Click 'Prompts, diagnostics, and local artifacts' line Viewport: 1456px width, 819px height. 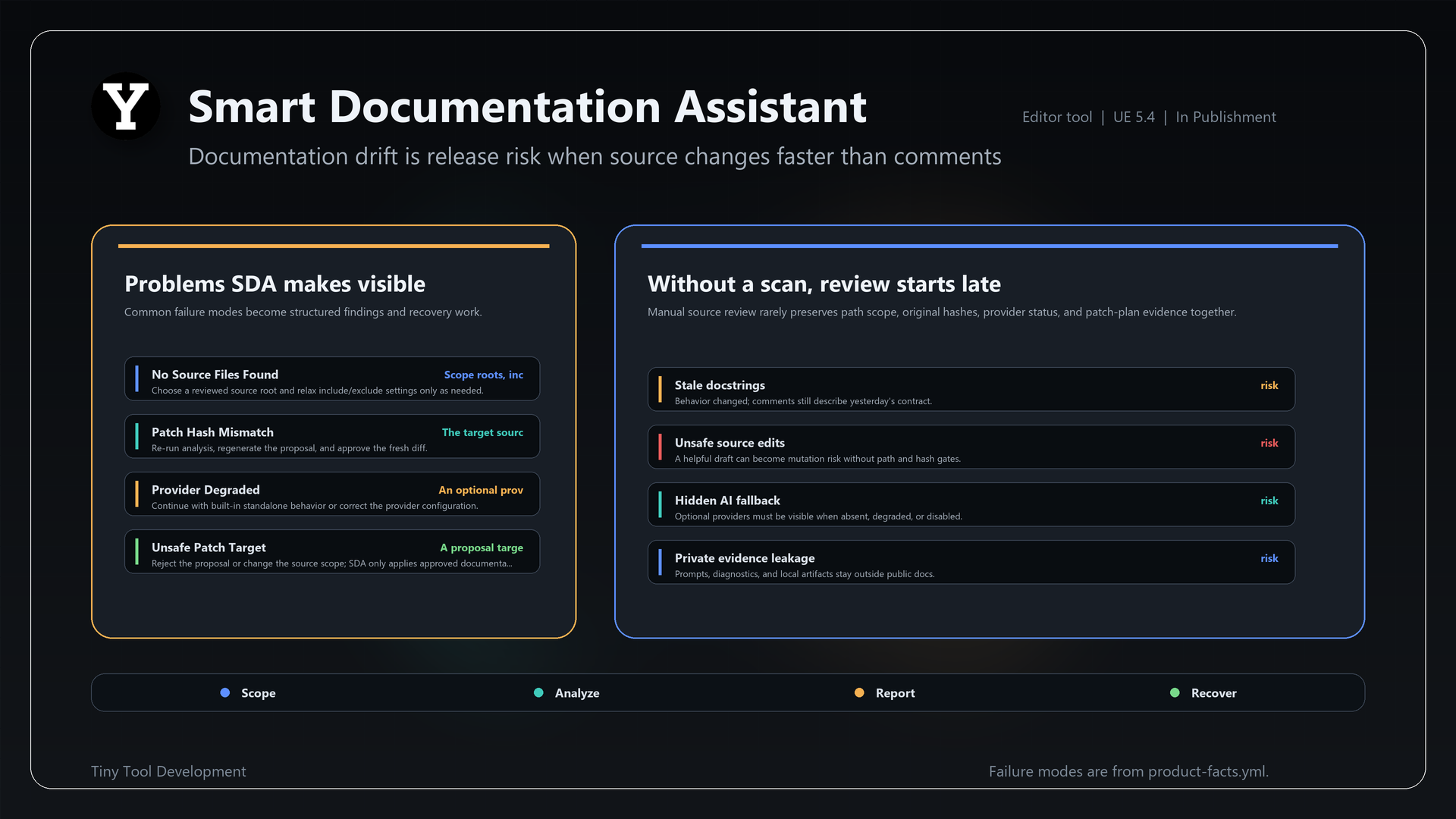805,574
